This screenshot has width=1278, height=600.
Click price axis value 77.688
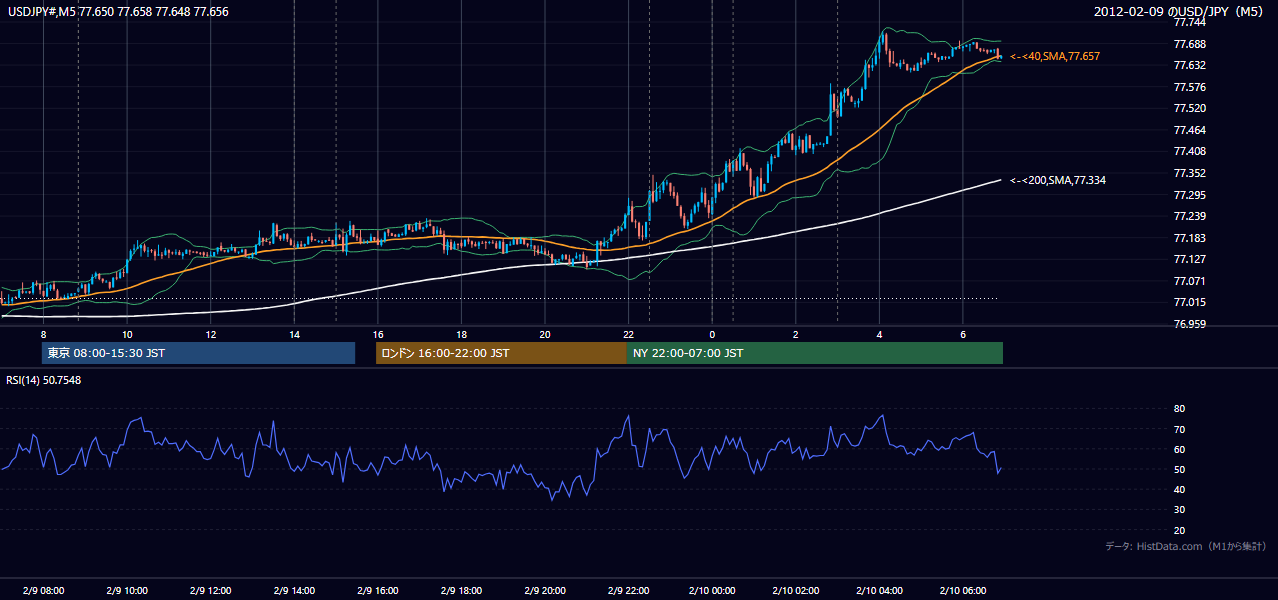click(x=1190, y=44)
